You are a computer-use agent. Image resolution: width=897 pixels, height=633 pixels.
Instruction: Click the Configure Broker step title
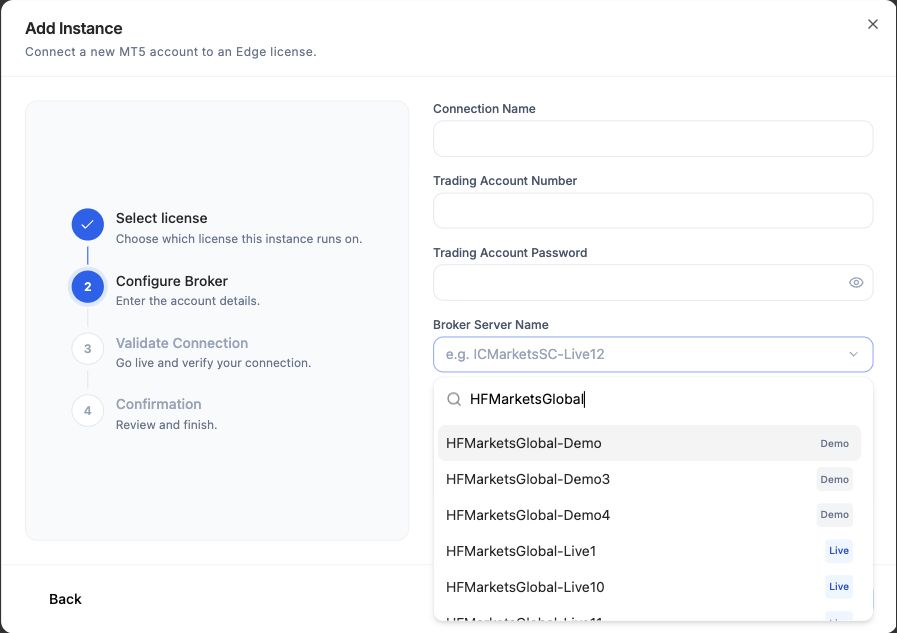point(172,281)
